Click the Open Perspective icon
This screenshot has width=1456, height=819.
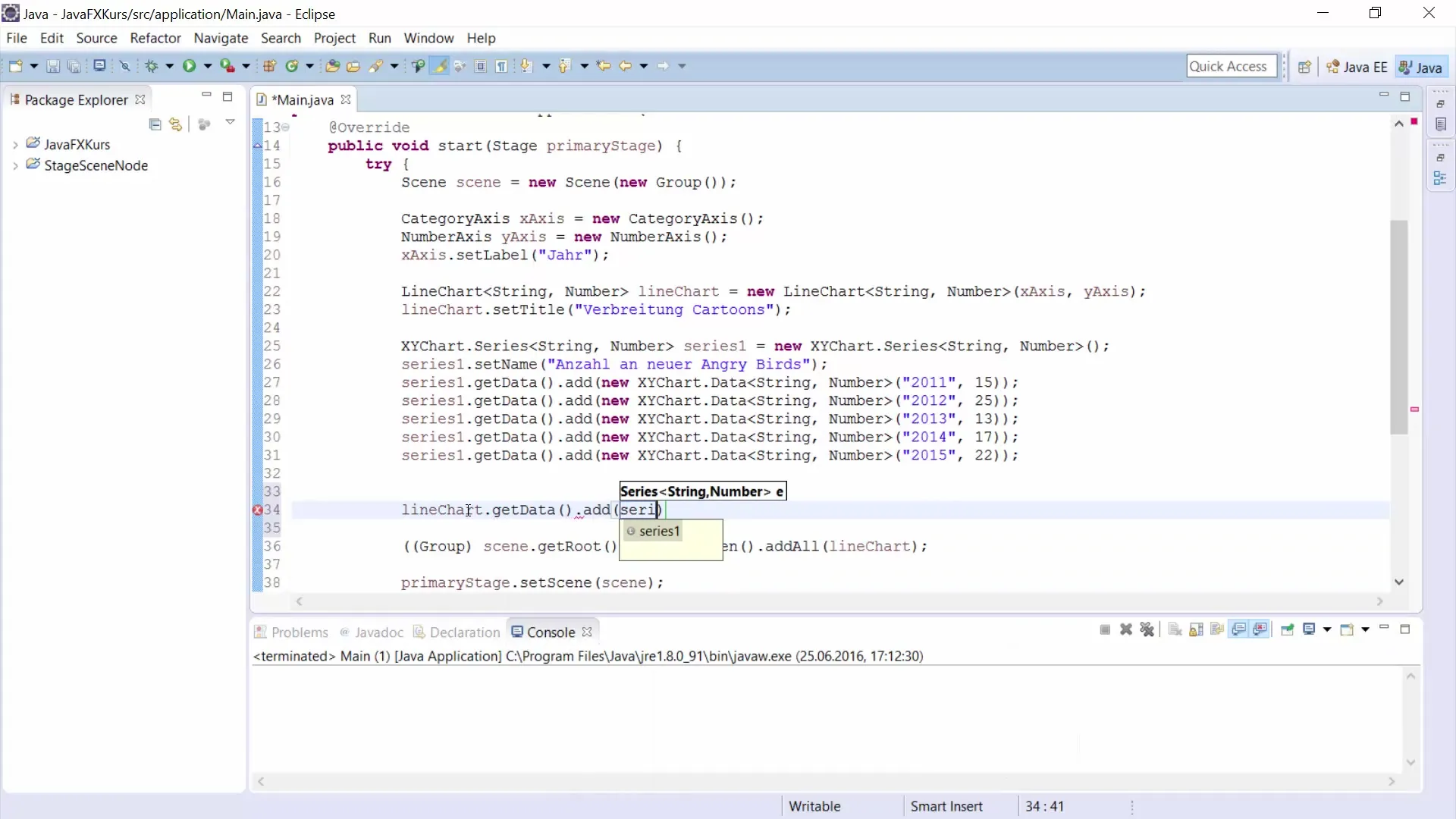(1304, 67)
